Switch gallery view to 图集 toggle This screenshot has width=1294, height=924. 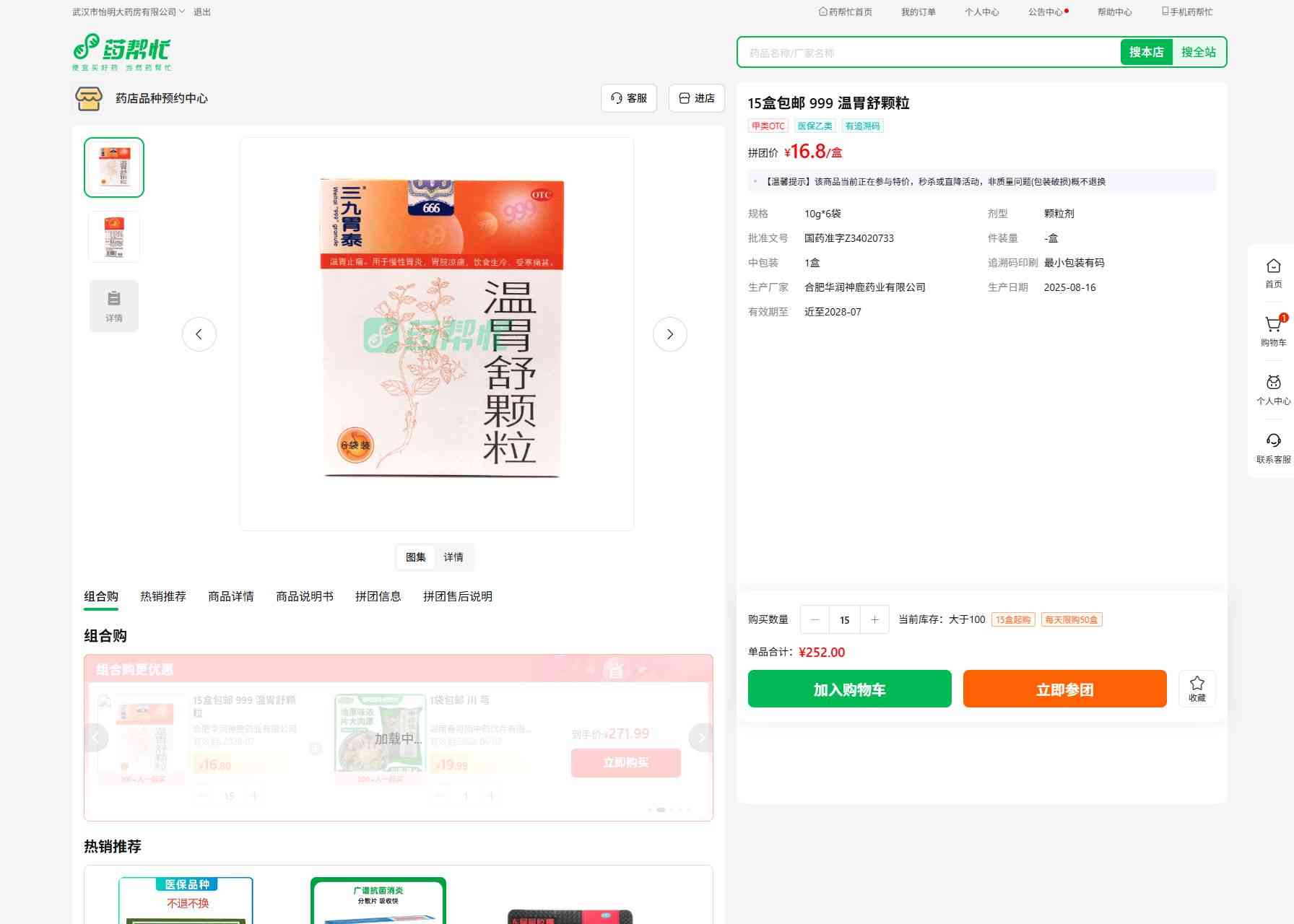click(x=416, y=557)
